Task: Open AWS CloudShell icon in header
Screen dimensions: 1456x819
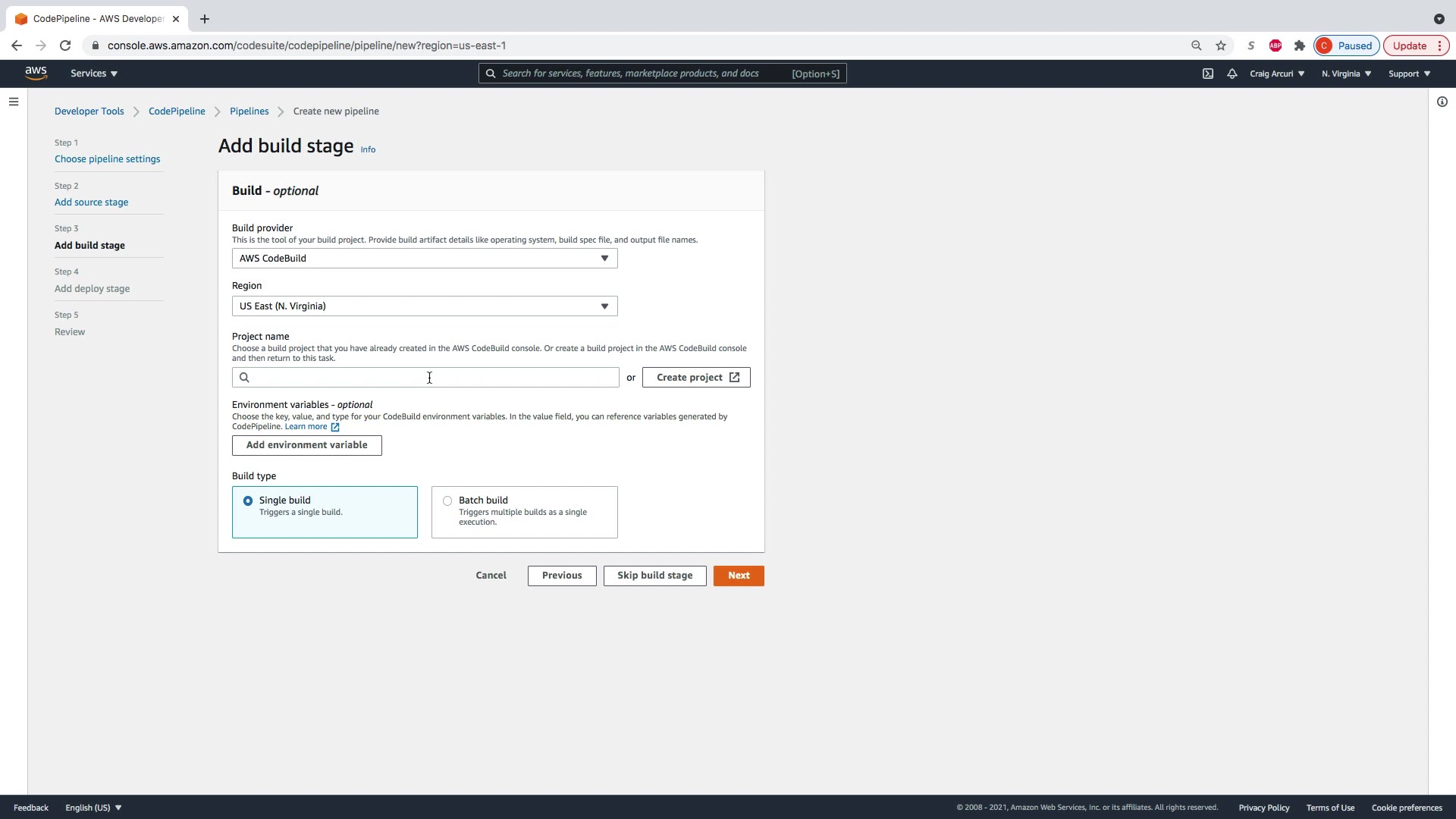Action: [1208, 74]
